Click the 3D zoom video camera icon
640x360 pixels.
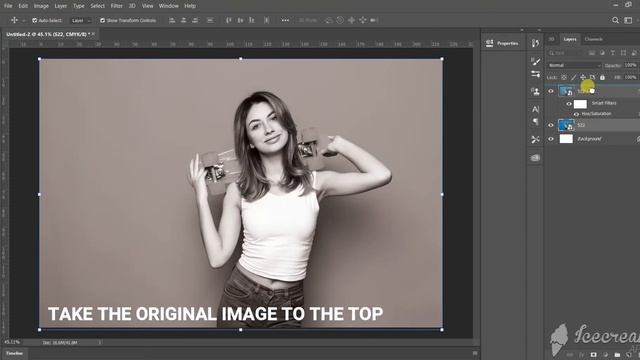374,20
